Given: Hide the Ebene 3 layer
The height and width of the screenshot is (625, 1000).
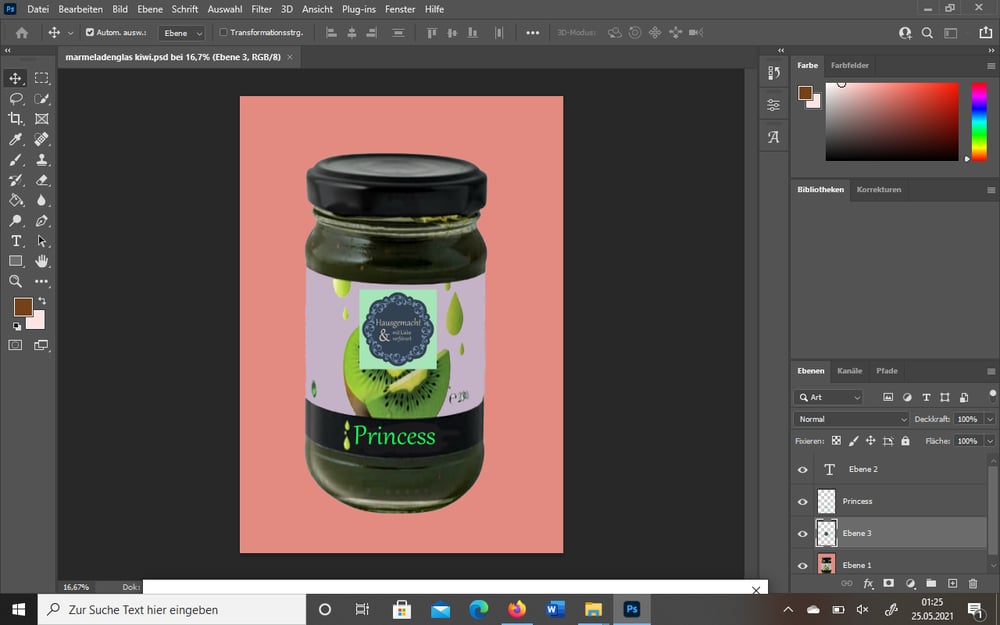Looking at the screenshot, I should (x=803, y=533).
